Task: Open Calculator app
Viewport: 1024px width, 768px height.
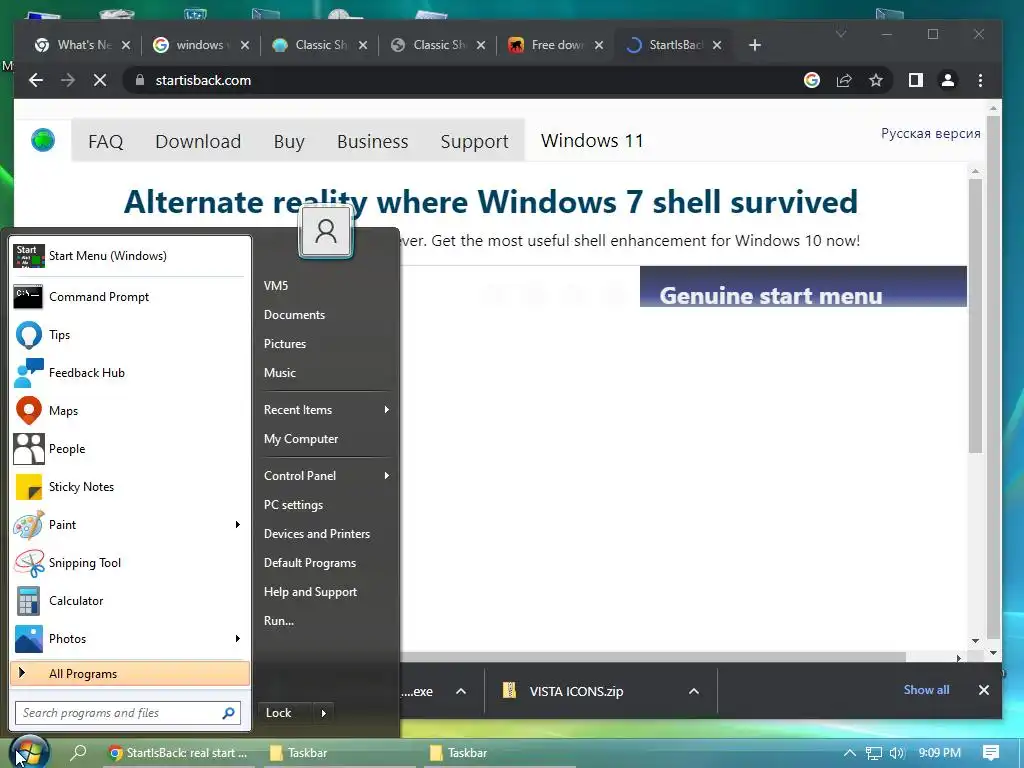Action: (x=129, y=600)
